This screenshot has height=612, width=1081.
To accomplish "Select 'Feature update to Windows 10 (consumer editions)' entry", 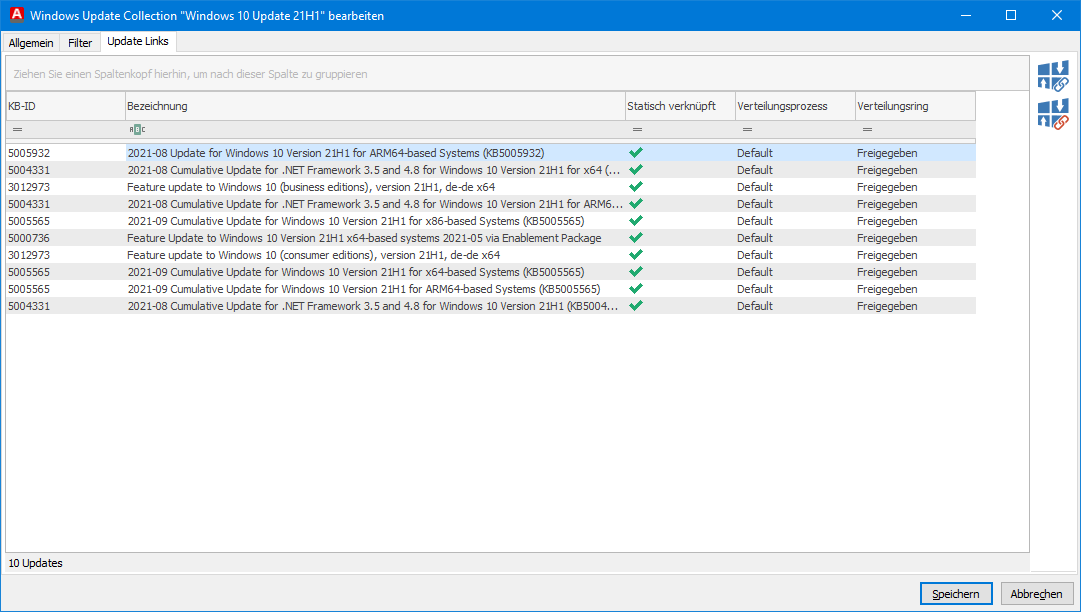I will click(314, 255).
